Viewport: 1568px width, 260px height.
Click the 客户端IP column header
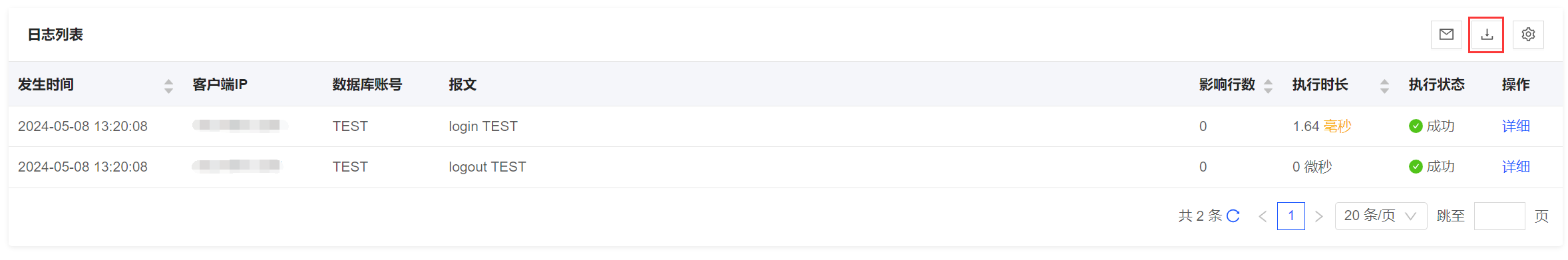220,84
